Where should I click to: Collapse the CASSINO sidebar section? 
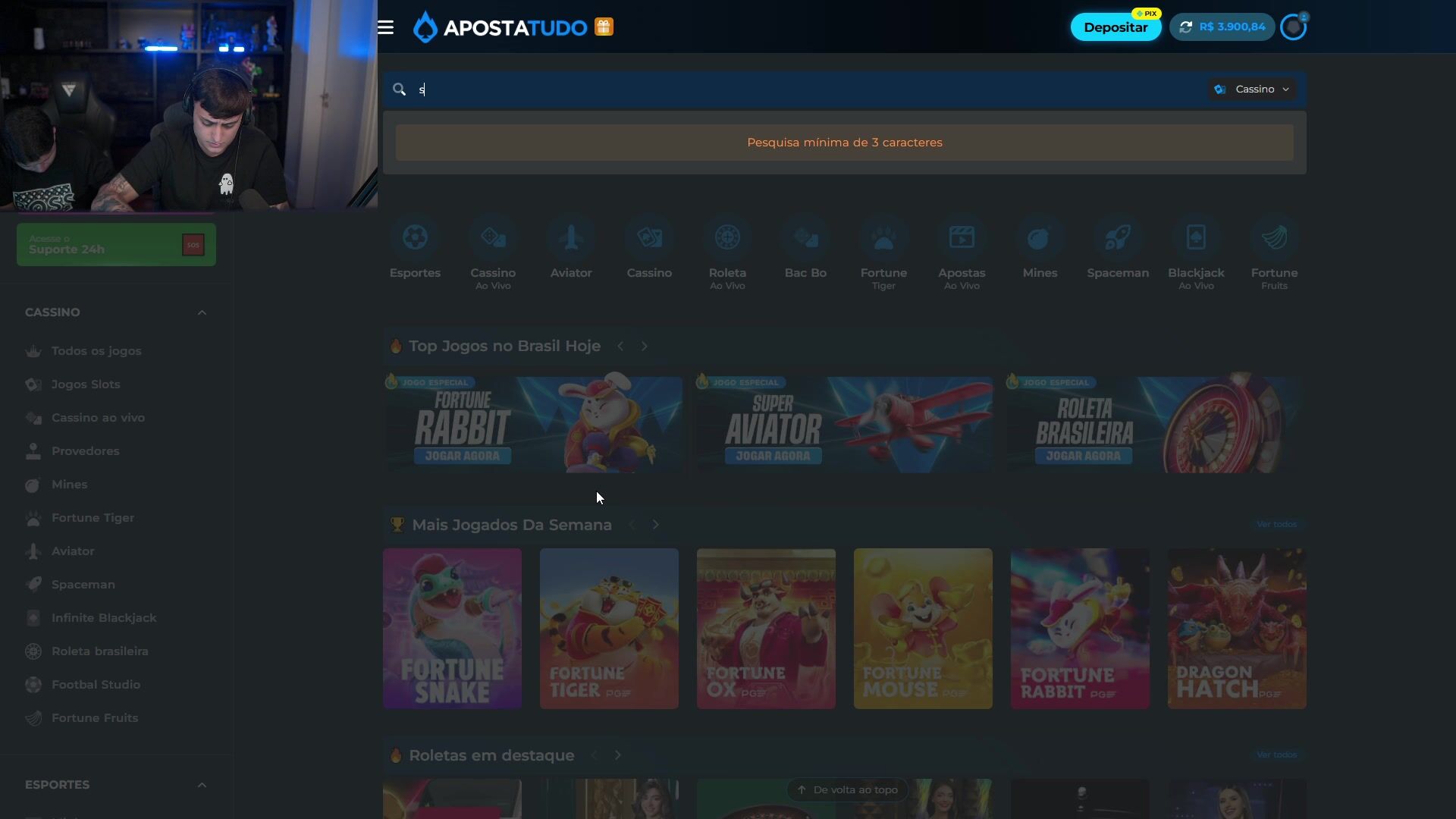coord(202,312)
